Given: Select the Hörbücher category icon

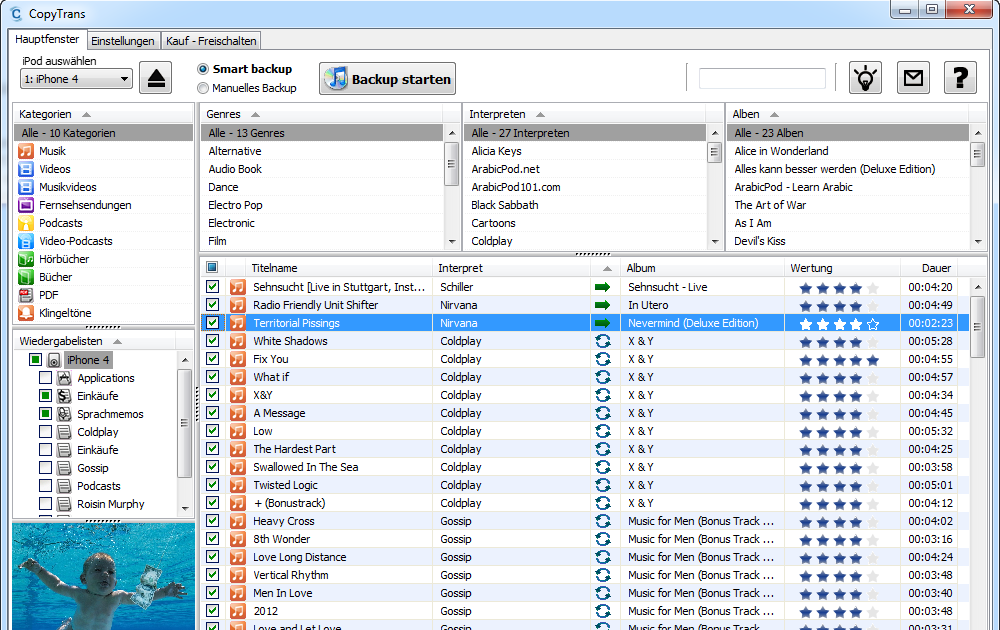Looking at the screenshot, I should pos(26,259).
